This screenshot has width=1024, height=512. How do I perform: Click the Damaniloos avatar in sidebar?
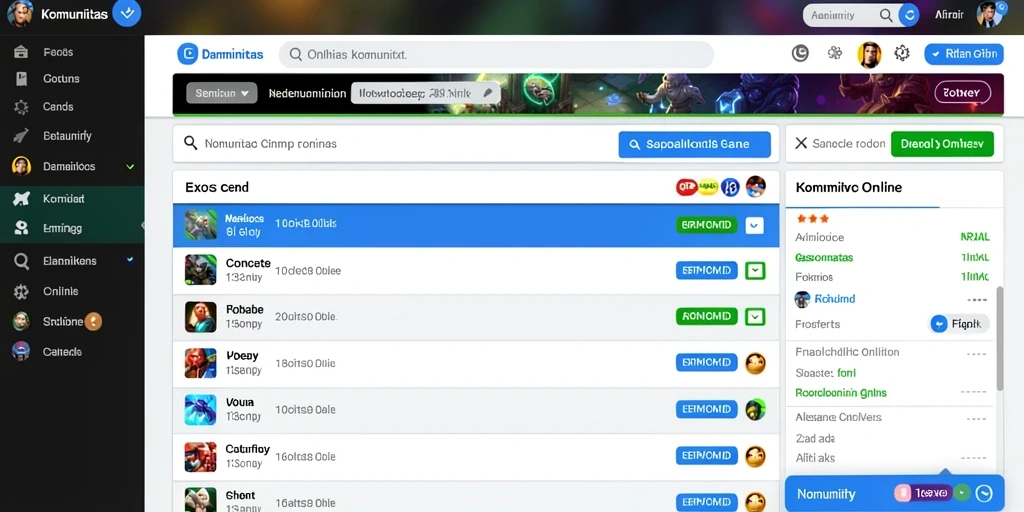[21, 166]
